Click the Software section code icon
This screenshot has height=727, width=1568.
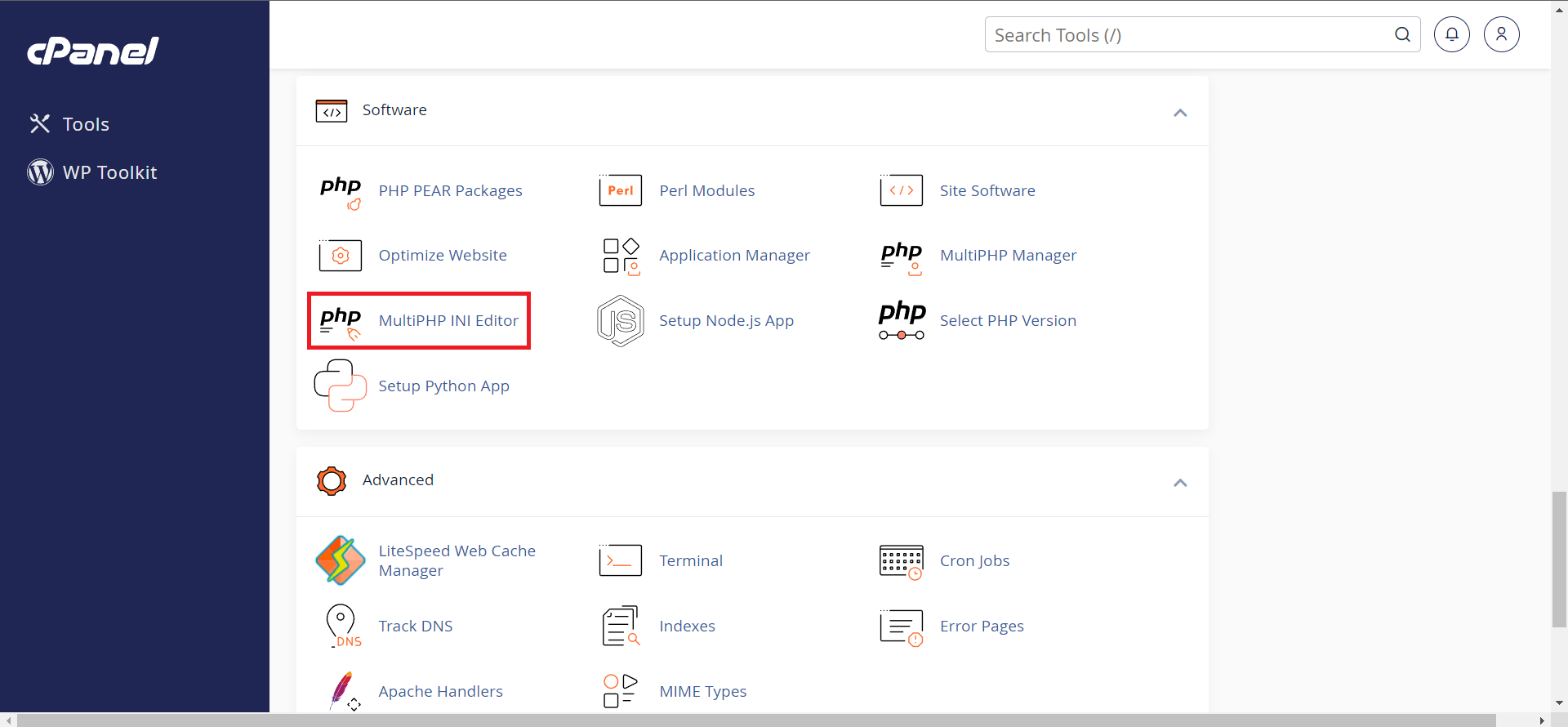[332, 110]
